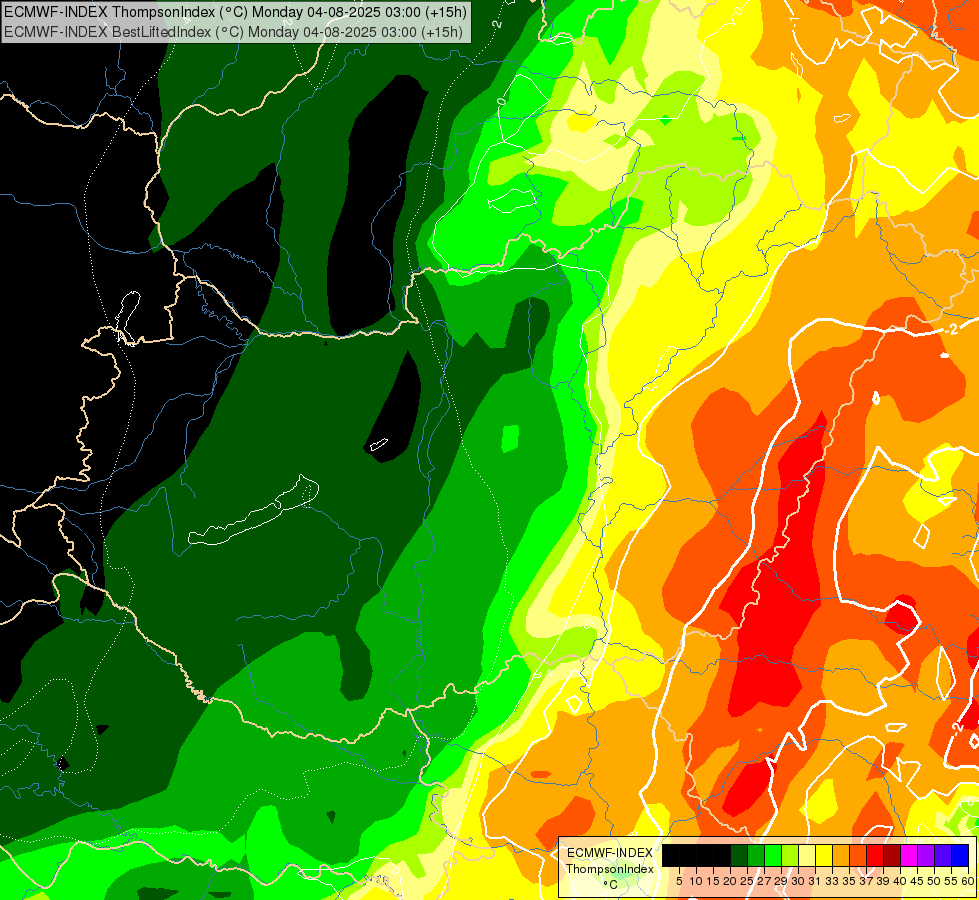Click the purple 45–50 legend swatch
The width and height of the screenshot is (979, 900).
[x=926, y=855]
